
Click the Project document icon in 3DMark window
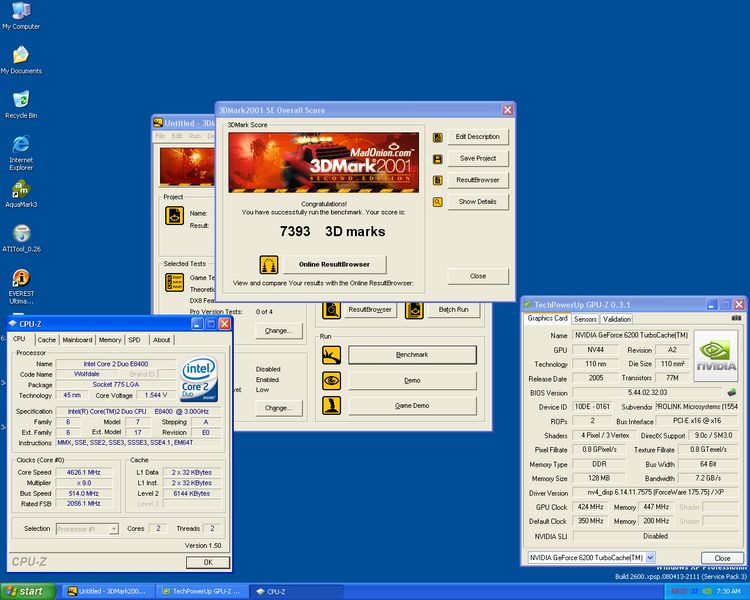[175, 215]
